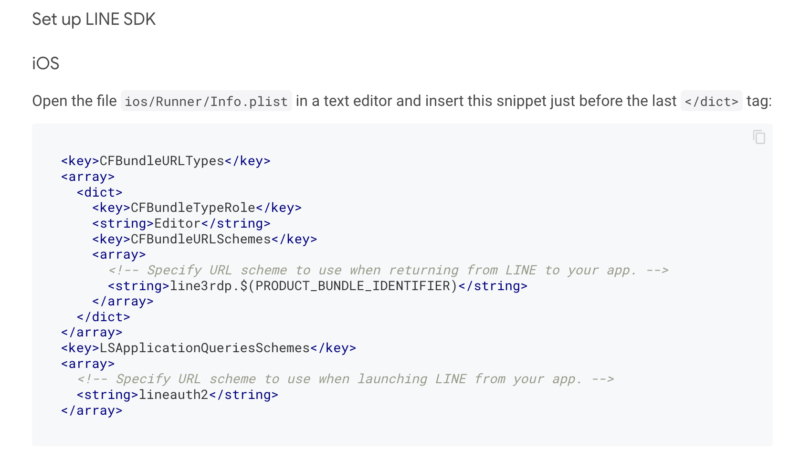
Task: Click the CFBundleTypeRole key line
Action: (196, 208)
